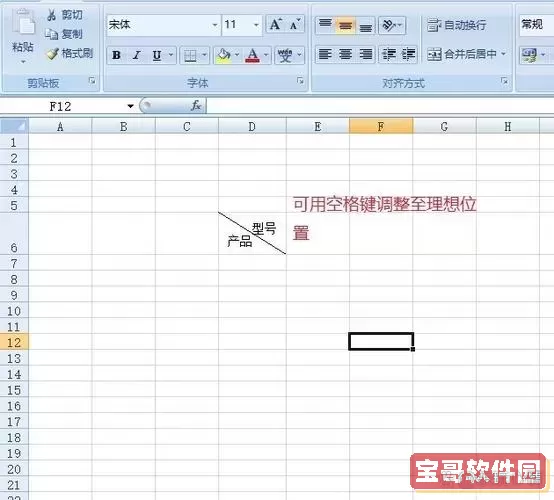554x500 pixels.
Task: Center text horizontally
Action: click(345, 54)
